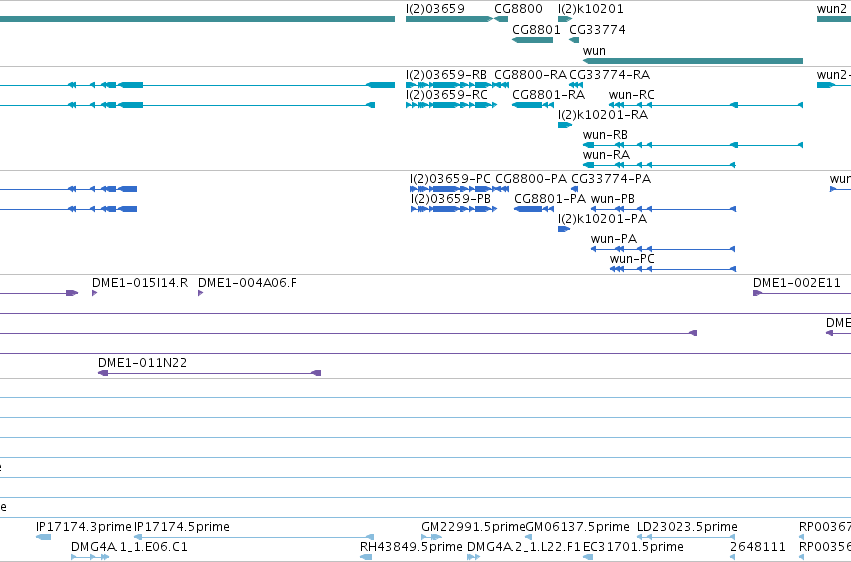Viewport: 851px width, 562px height.
Task: Open the wun-PC protein label
Action: pos(632,259)
